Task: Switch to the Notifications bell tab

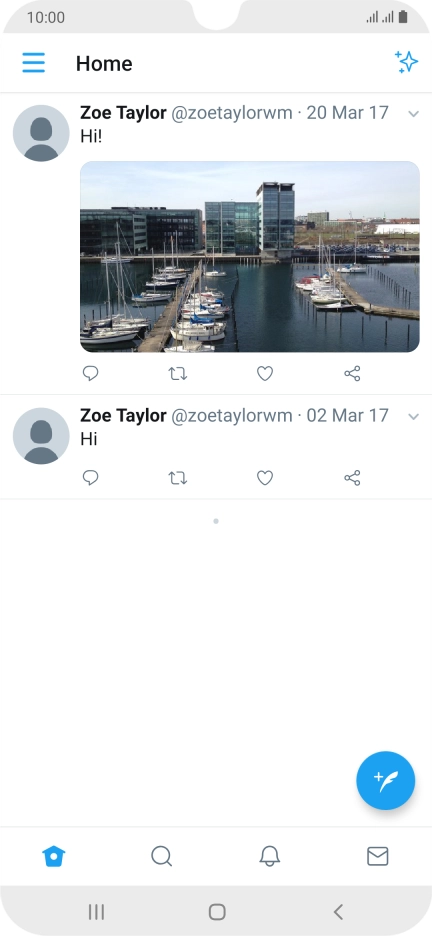Action: tap(270, 857)
